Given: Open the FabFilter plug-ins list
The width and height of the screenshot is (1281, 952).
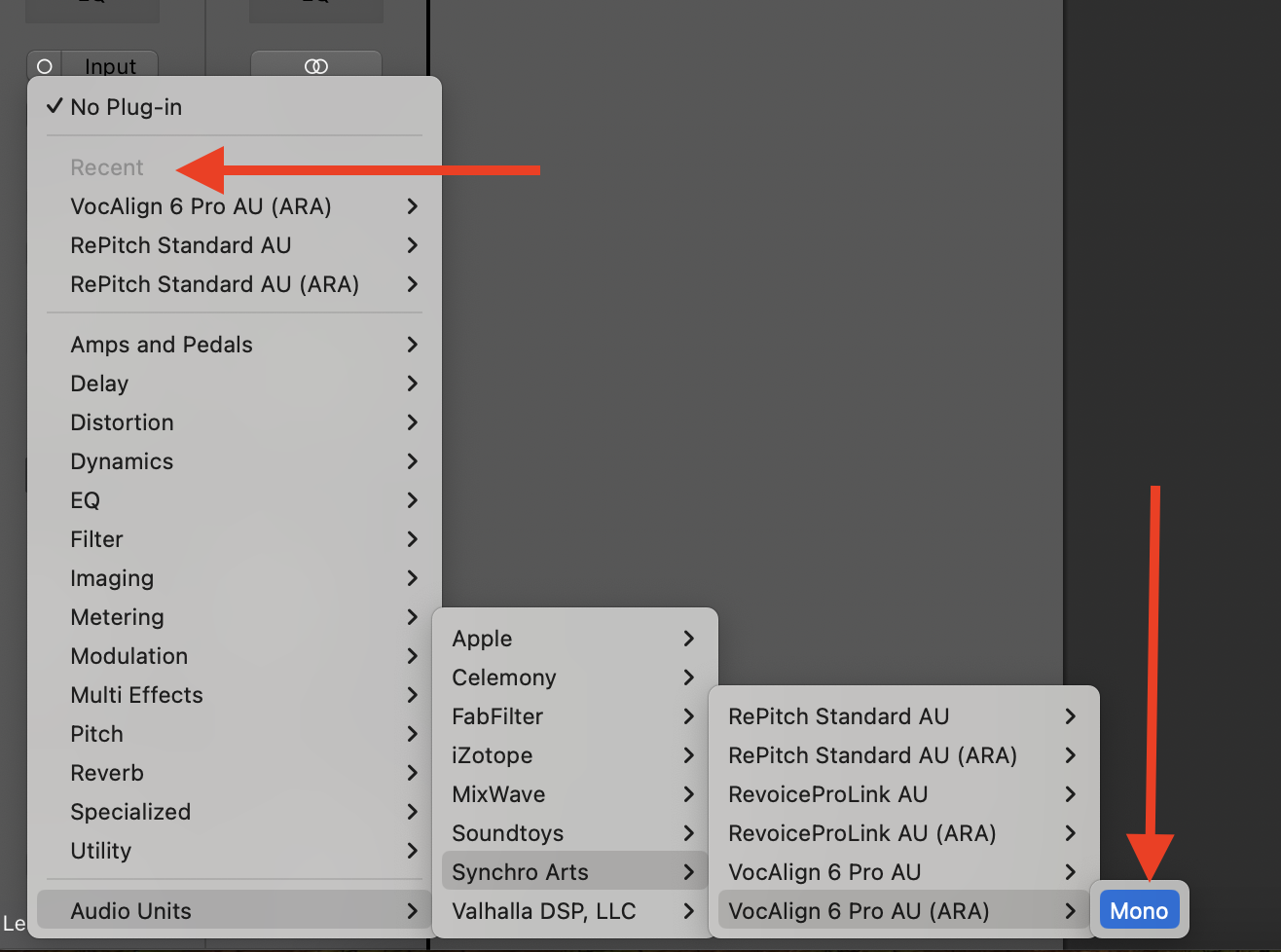Looking at the screenshot, I should click(497, 716).
